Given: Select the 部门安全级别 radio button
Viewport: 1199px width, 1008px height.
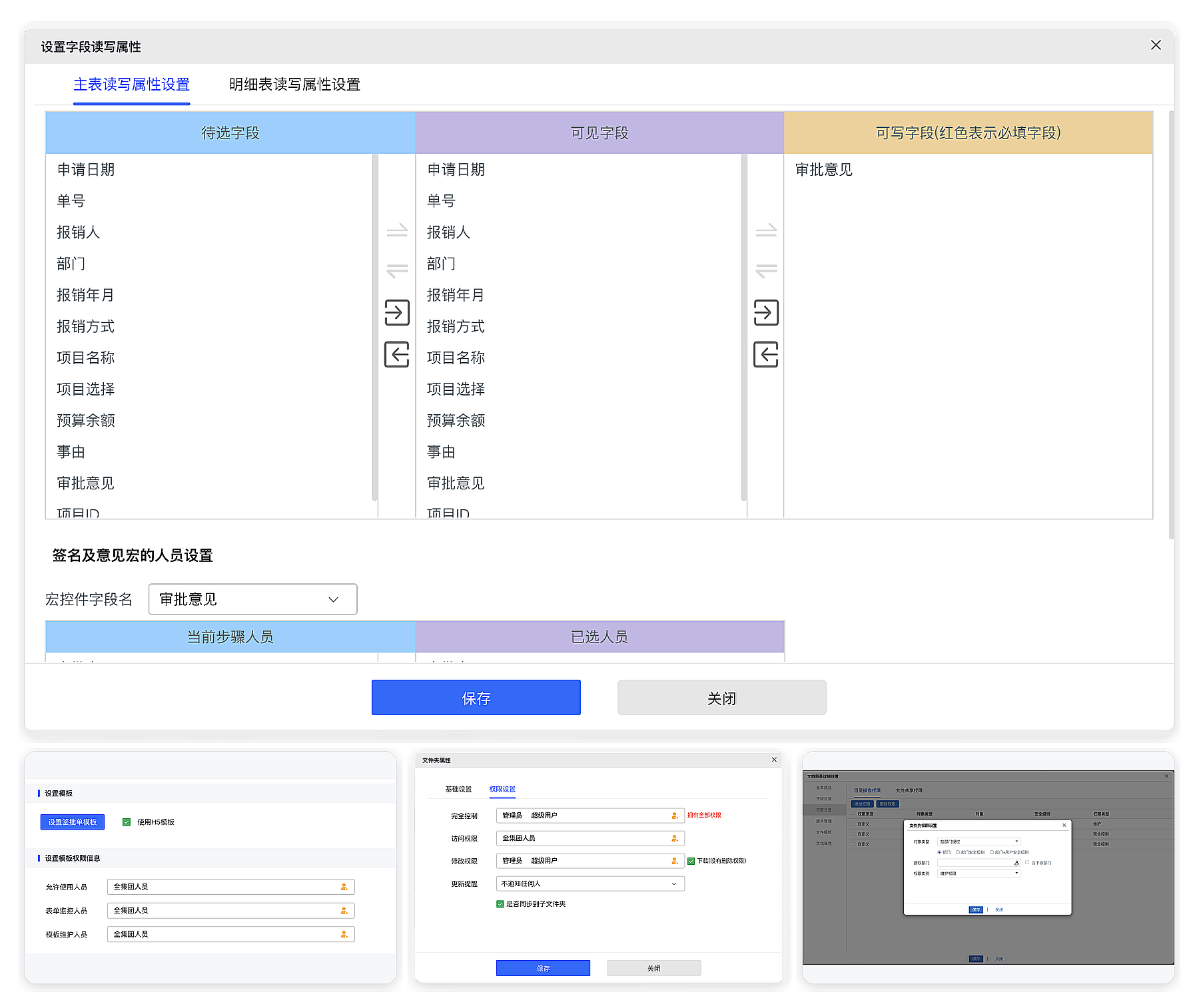Looking at the screenshot, I should click(958, 852).
